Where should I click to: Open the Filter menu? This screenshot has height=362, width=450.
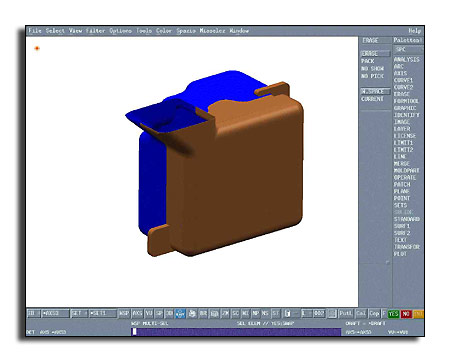point(95,31)
